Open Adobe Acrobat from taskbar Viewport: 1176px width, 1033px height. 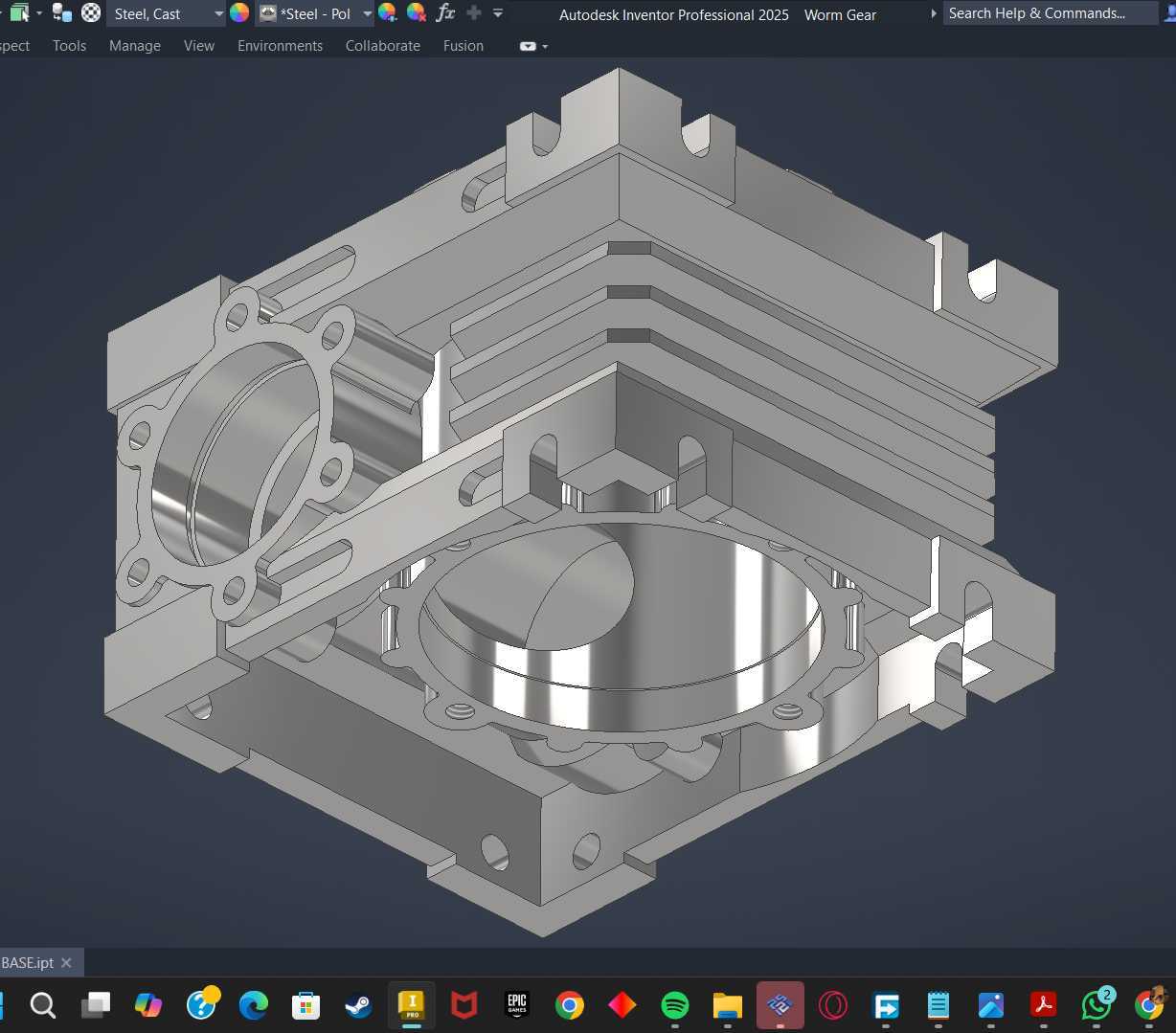click(x=1043, y=1005)
